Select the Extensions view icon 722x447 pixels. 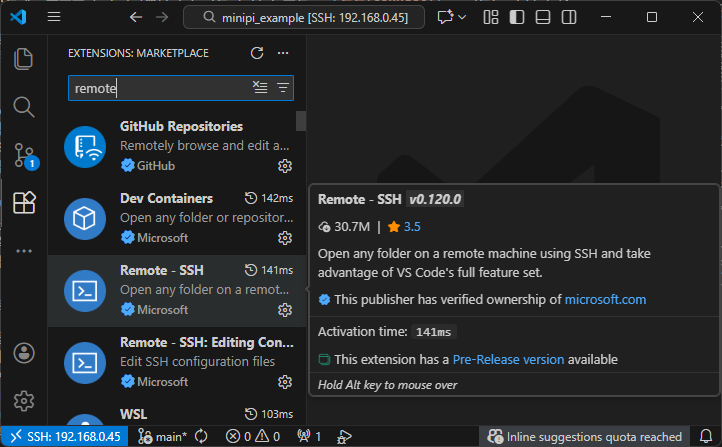click(x=24, y=203)
